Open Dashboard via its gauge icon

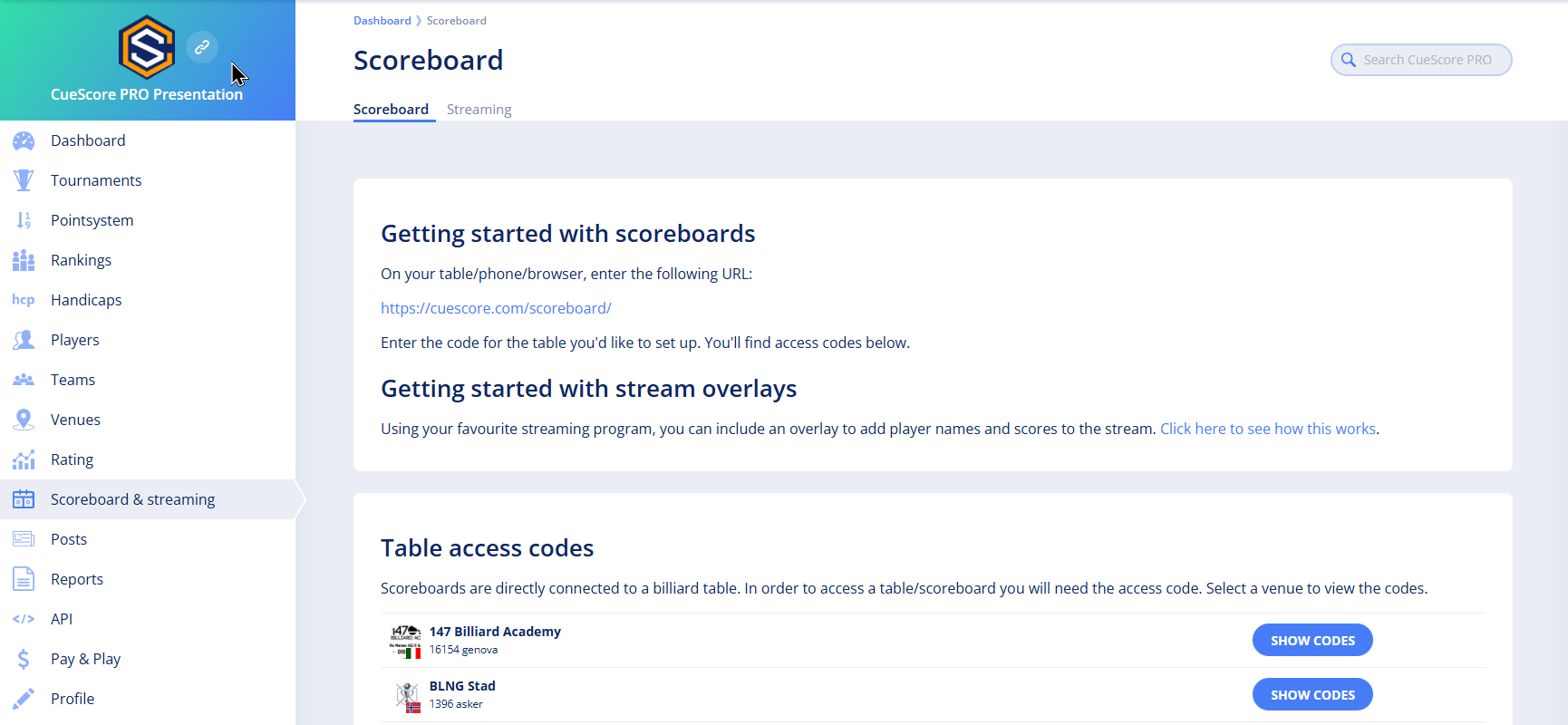tap(24, 140)
